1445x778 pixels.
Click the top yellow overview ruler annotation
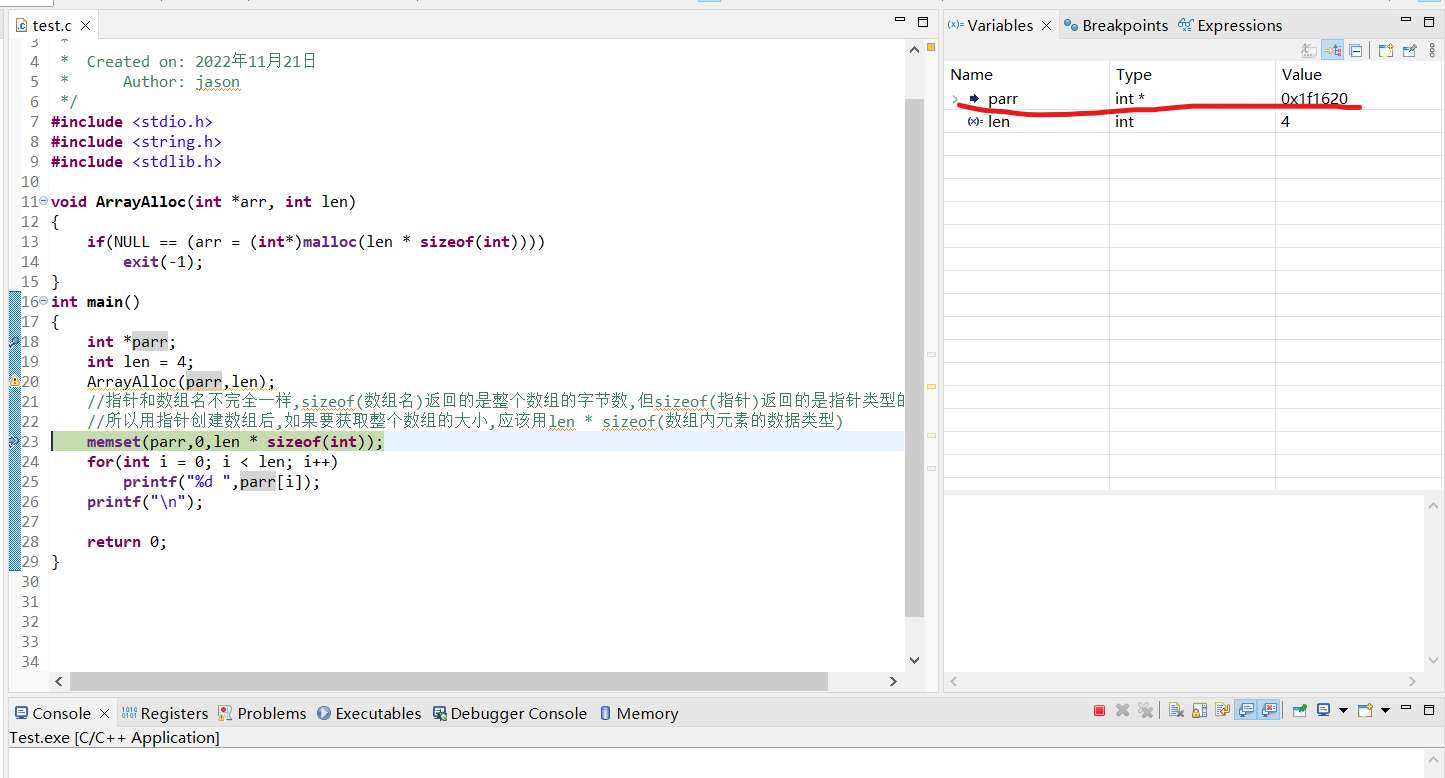coord(931,47)
